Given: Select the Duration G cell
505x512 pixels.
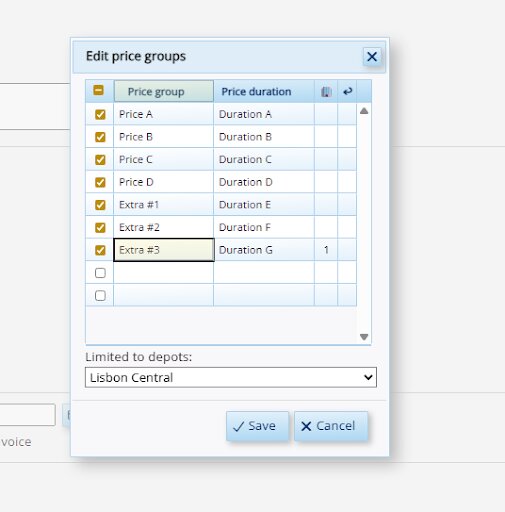Looking at the screenshot, I should click(x=264, y=250).
